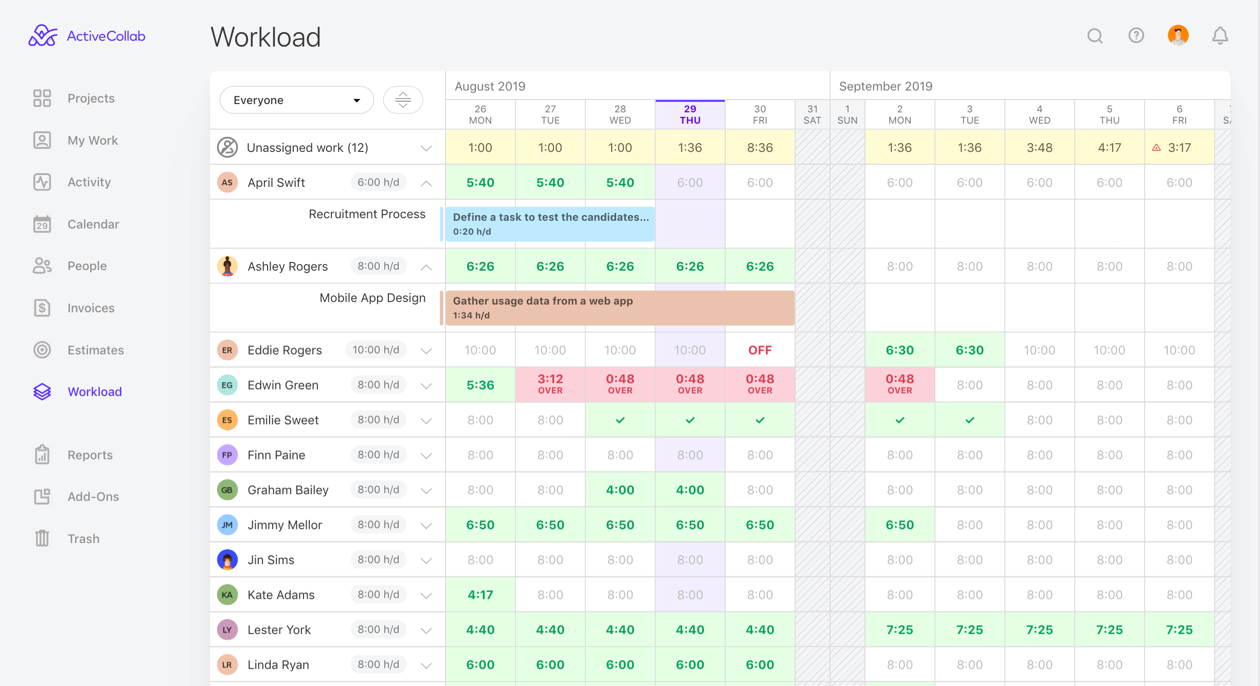Viewport: 1260px width, 686px height.
Task: Click the user profile avatar
Action: click(1178, 36)
